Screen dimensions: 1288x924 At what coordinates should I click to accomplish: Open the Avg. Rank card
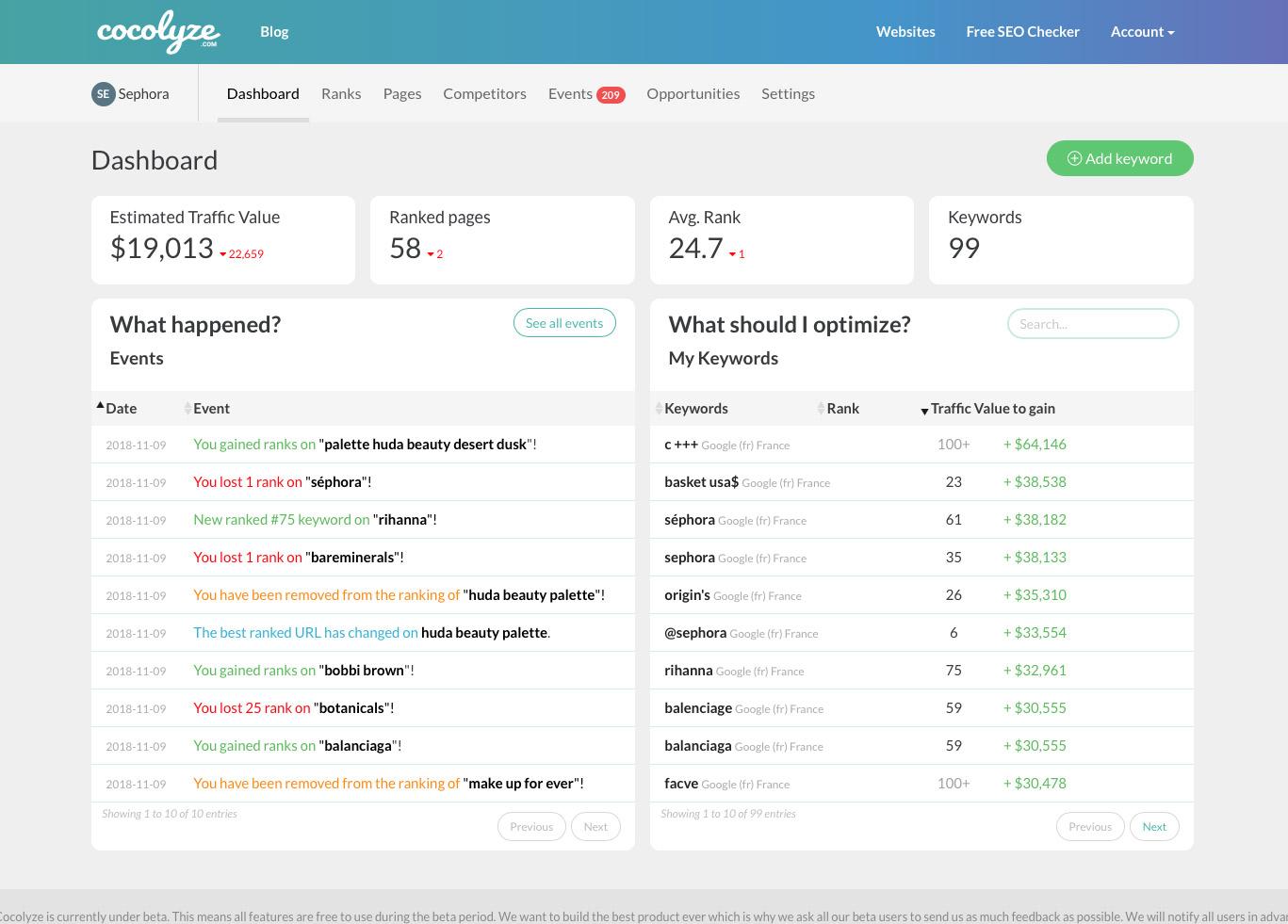tap(782, 240)
